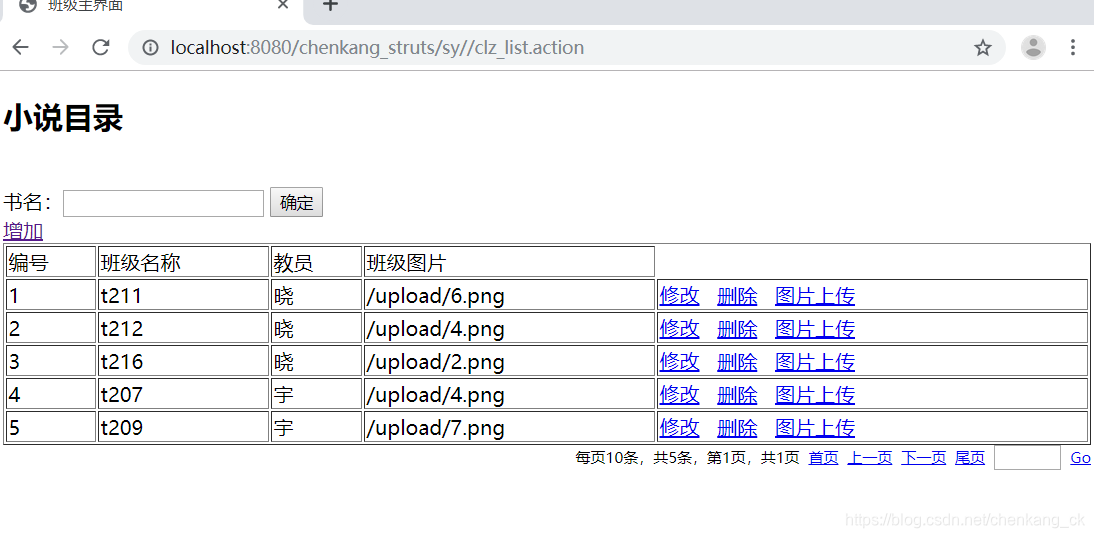Bookmark this page with the star icon

tap(983, 47)
